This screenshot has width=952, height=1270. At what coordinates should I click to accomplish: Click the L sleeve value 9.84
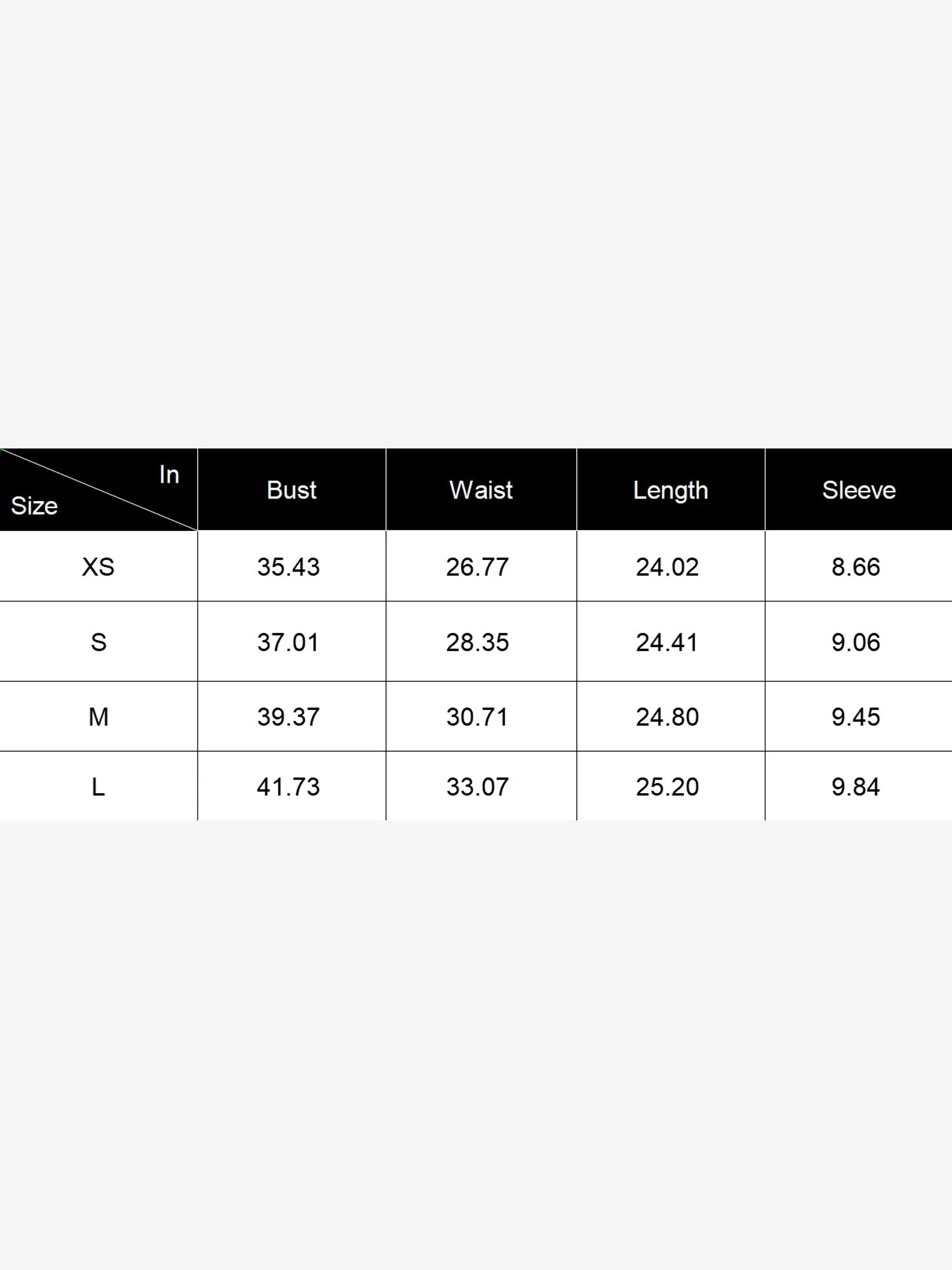click(x=856, y=787)
